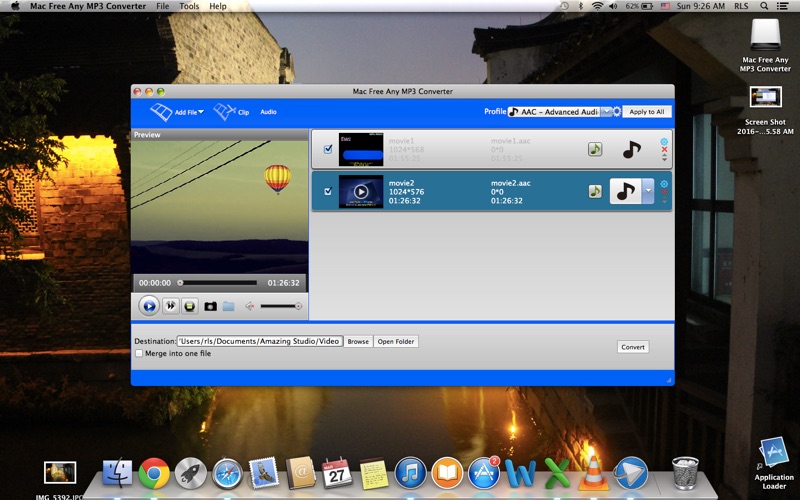
Task: Open Google Chrome from the Dock
Action: coord(154,472)
